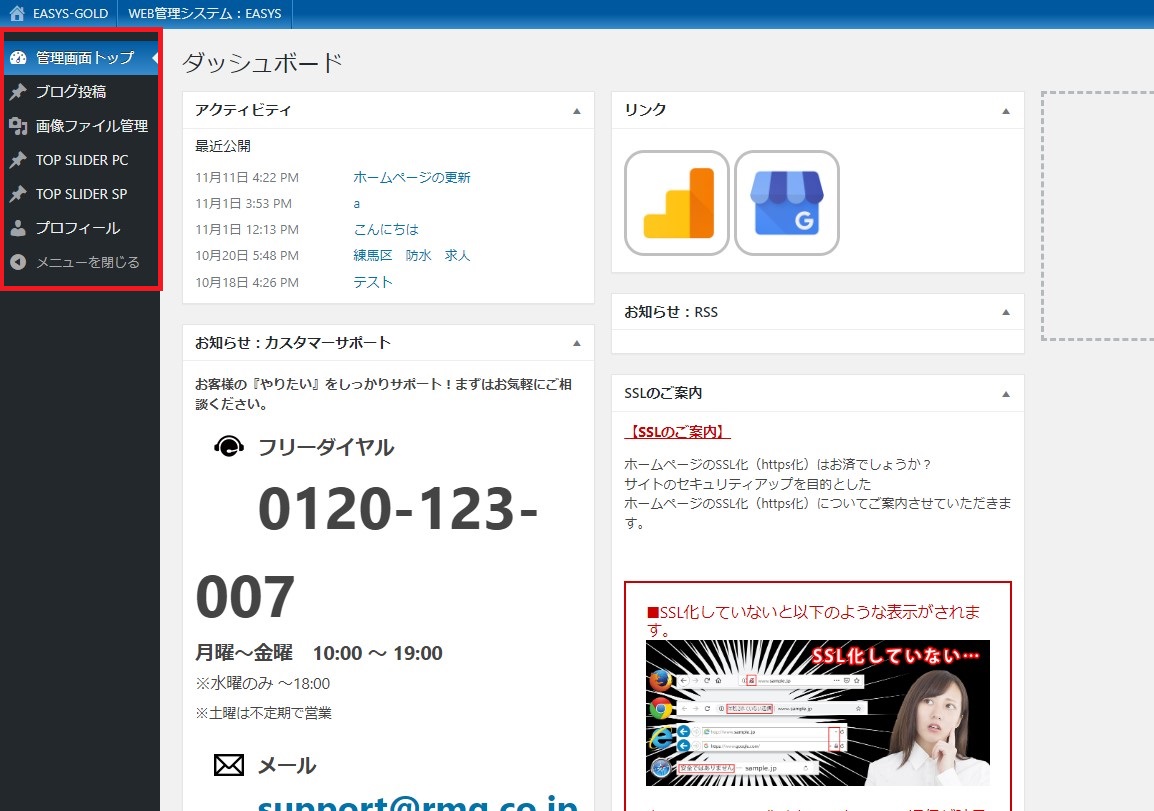Collapse the リンク panel

1006,111
